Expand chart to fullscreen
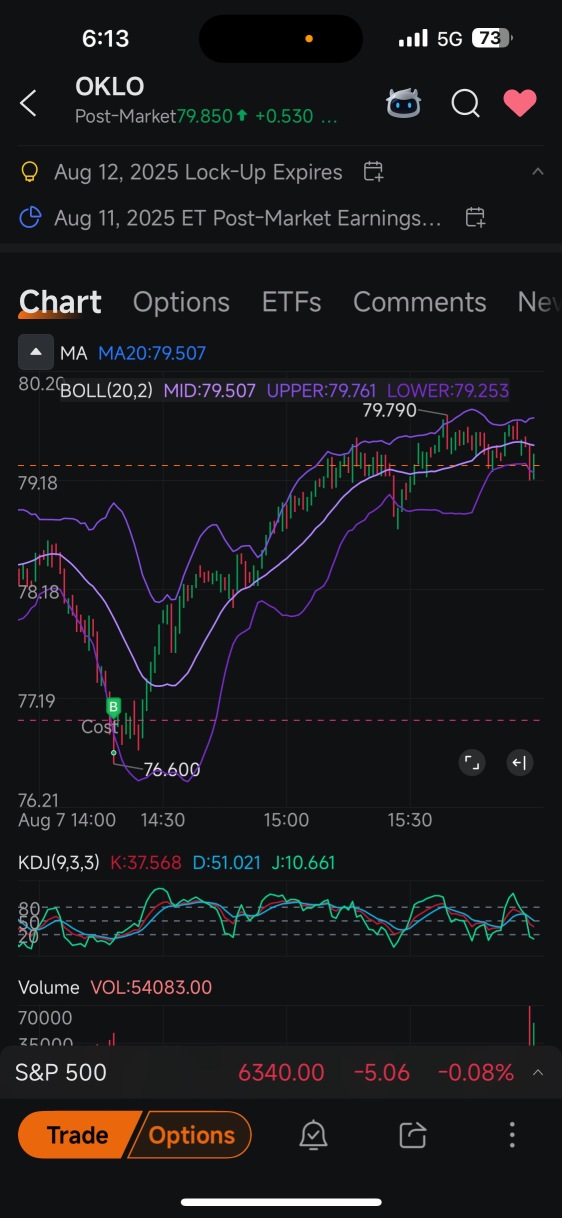The height and width of the screenshot is (1218, 562). [x=472, y=763]
